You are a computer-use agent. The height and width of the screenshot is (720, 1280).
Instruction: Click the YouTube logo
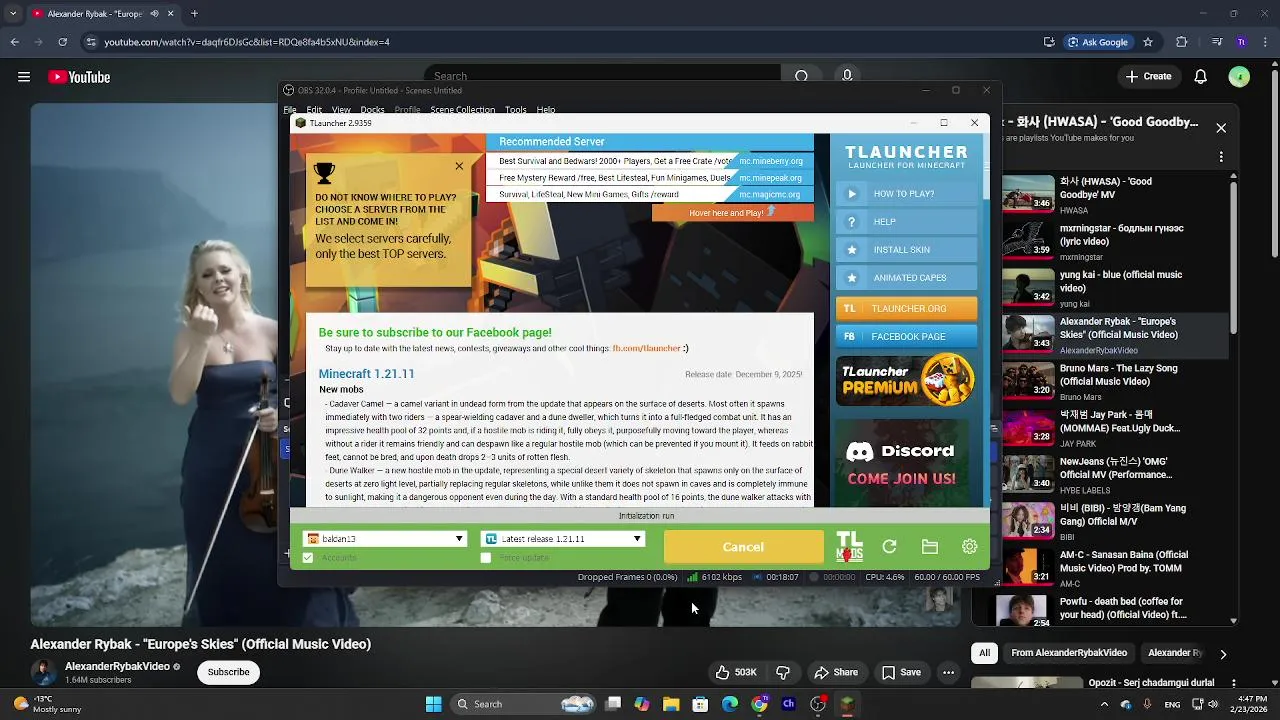pos(79,77)
